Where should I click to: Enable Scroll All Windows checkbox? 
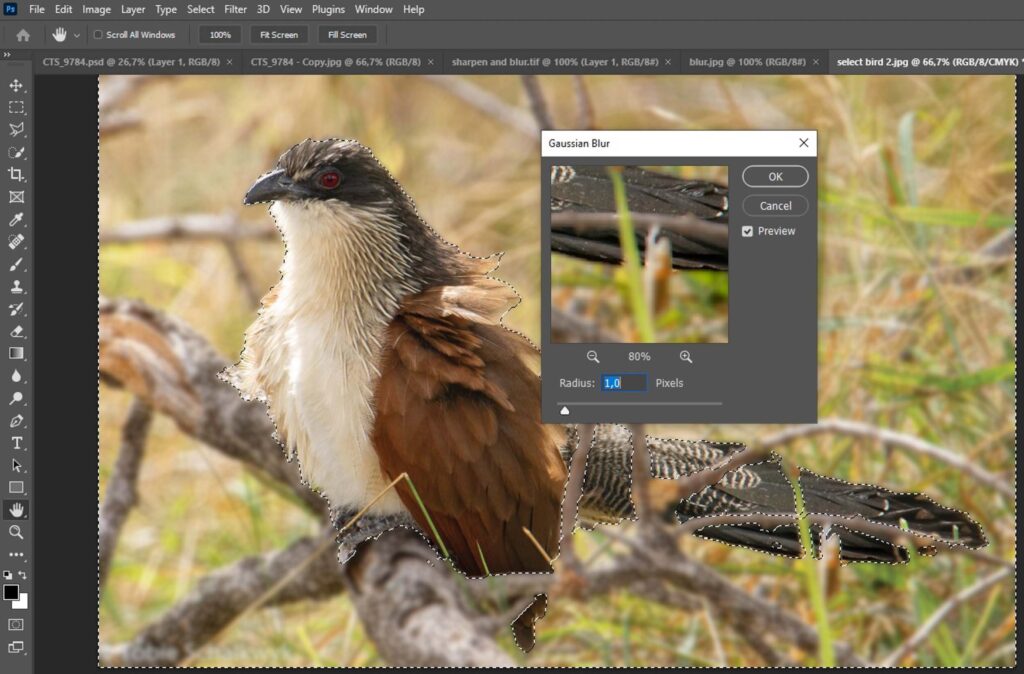click(x=98, y=35)
